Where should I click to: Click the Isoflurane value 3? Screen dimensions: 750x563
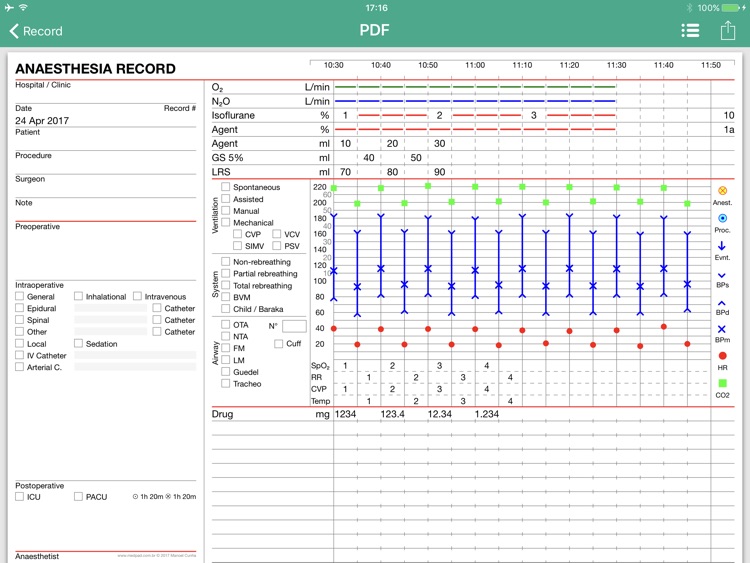[x=534, y=115]
